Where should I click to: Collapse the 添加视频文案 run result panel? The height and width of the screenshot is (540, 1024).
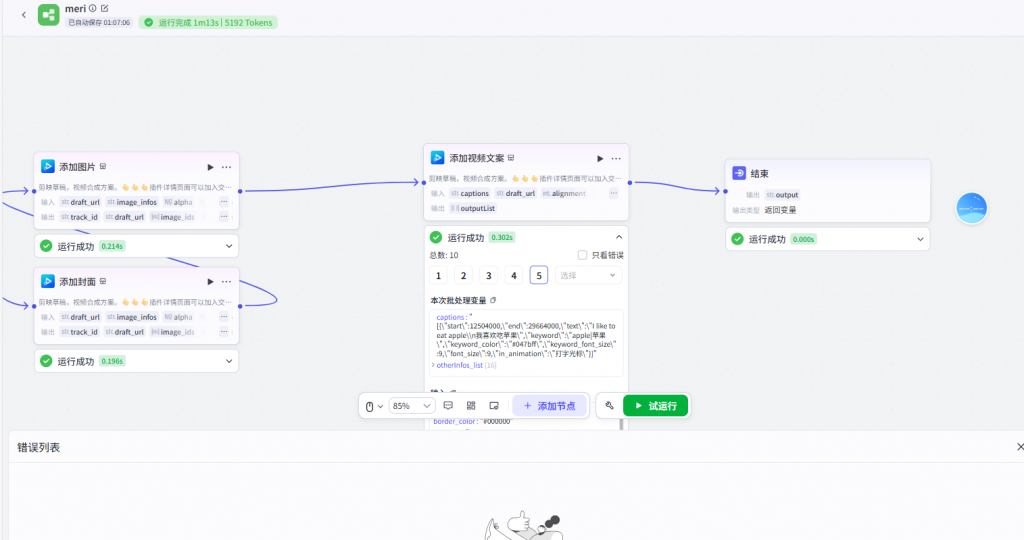coord(618,237)
